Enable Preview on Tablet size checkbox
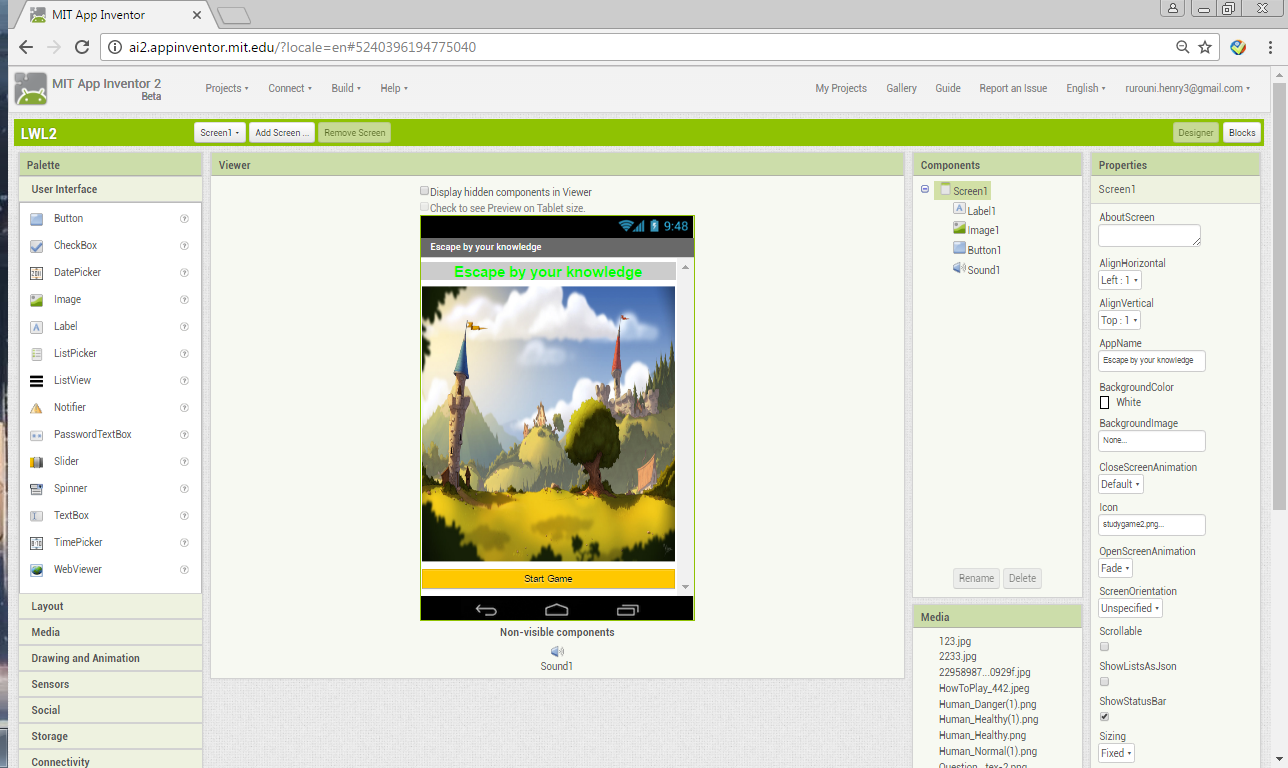This screenshot has height=768, width=1288. (425, 207)
